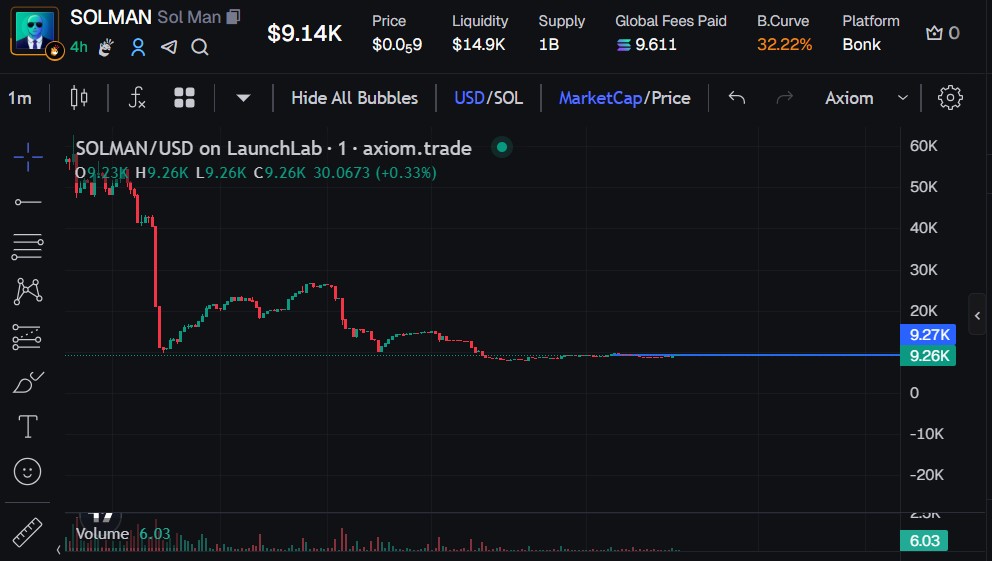This screenshot has height=561, width=992.
Task: Switch chart mode to MarketCap
Action: click(x=600, y=98)
